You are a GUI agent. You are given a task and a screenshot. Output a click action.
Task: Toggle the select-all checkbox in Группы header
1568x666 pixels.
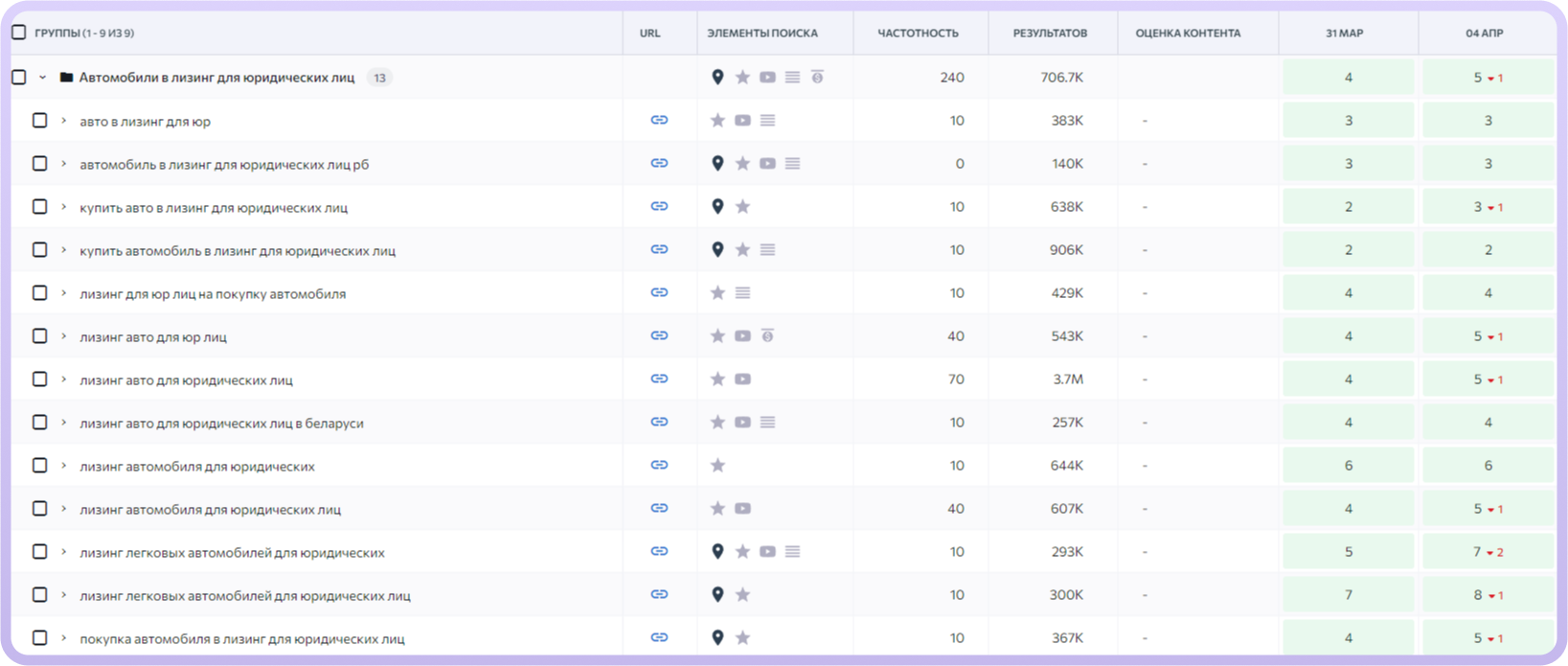(x=19, y=33)
